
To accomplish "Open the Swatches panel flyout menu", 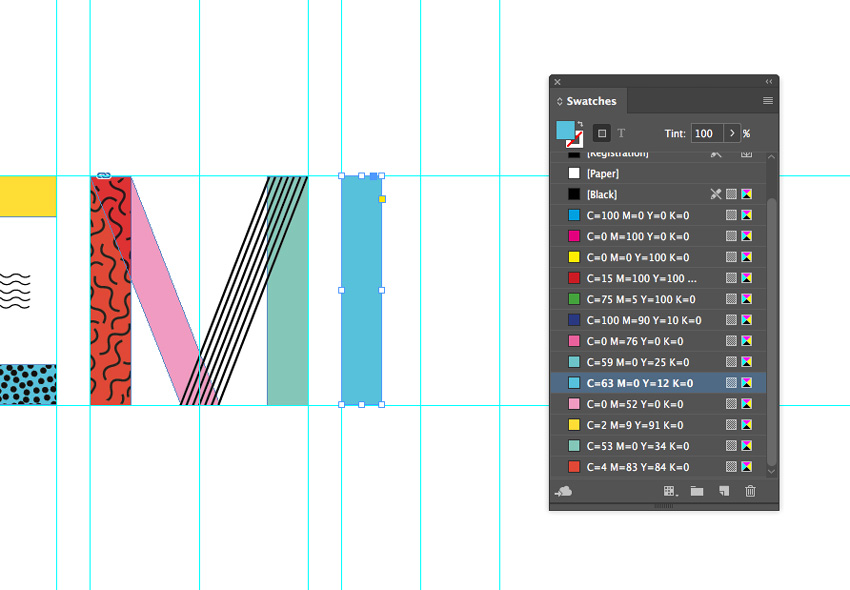I will pos(768,101).
